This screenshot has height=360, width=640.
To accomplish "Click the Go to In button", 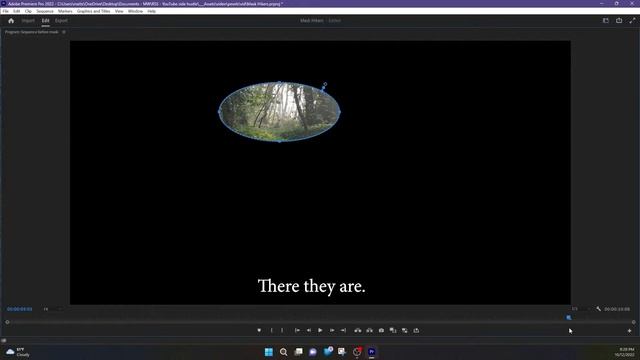I will coord(297,331).
